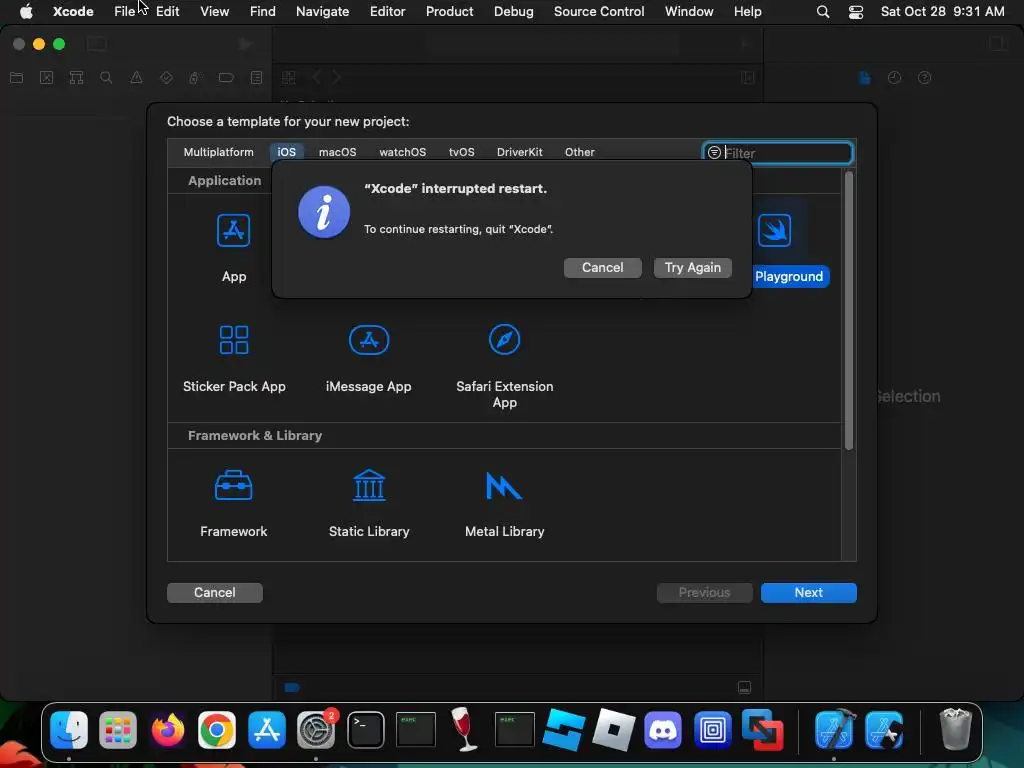
Task: Show the Project navigator folder icon
Action: [x=17, y=78]
